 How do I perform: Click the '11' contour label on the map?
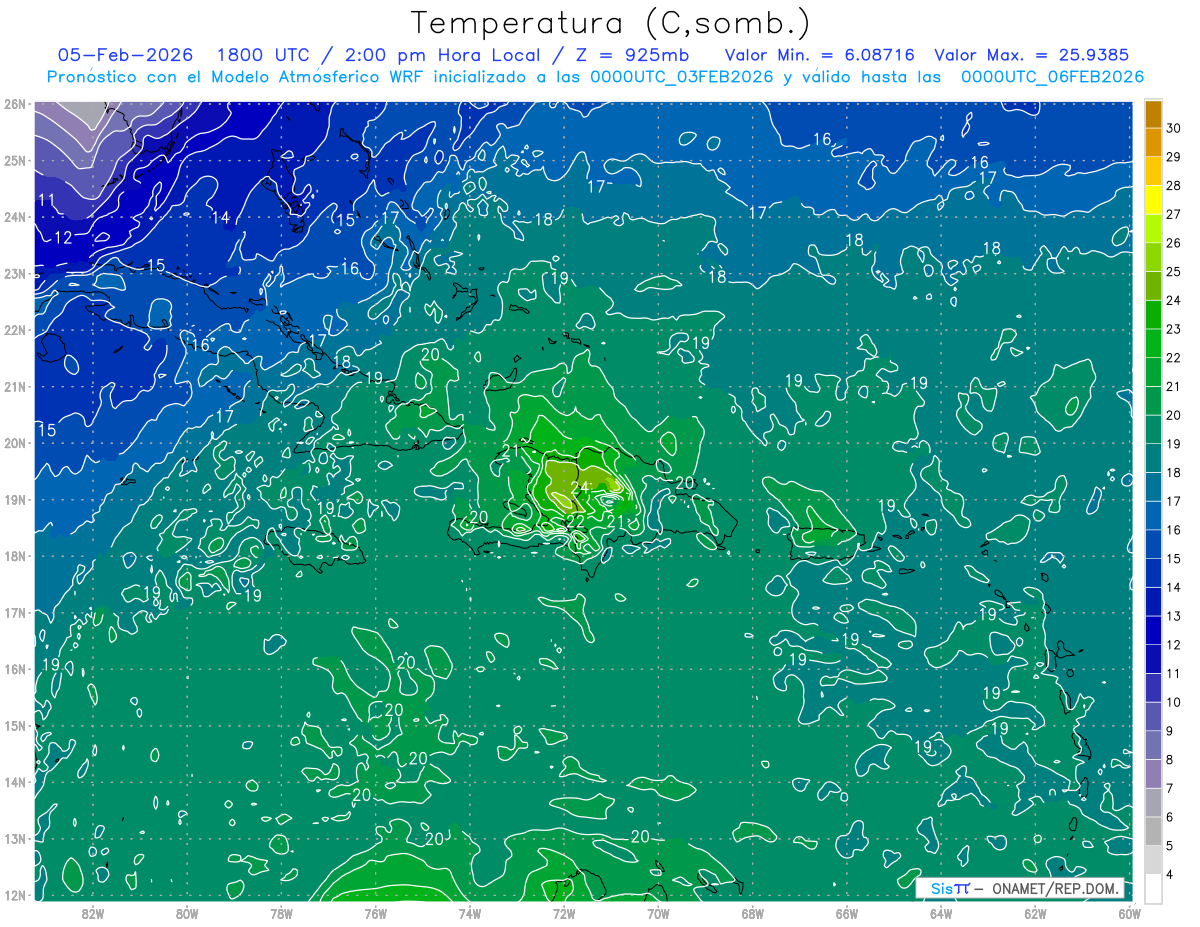point(46,200)
